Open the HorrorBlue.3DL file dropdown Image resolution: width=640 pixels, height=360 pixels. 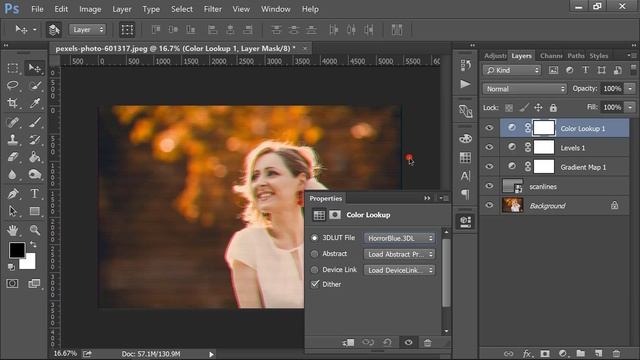point(399,238)
